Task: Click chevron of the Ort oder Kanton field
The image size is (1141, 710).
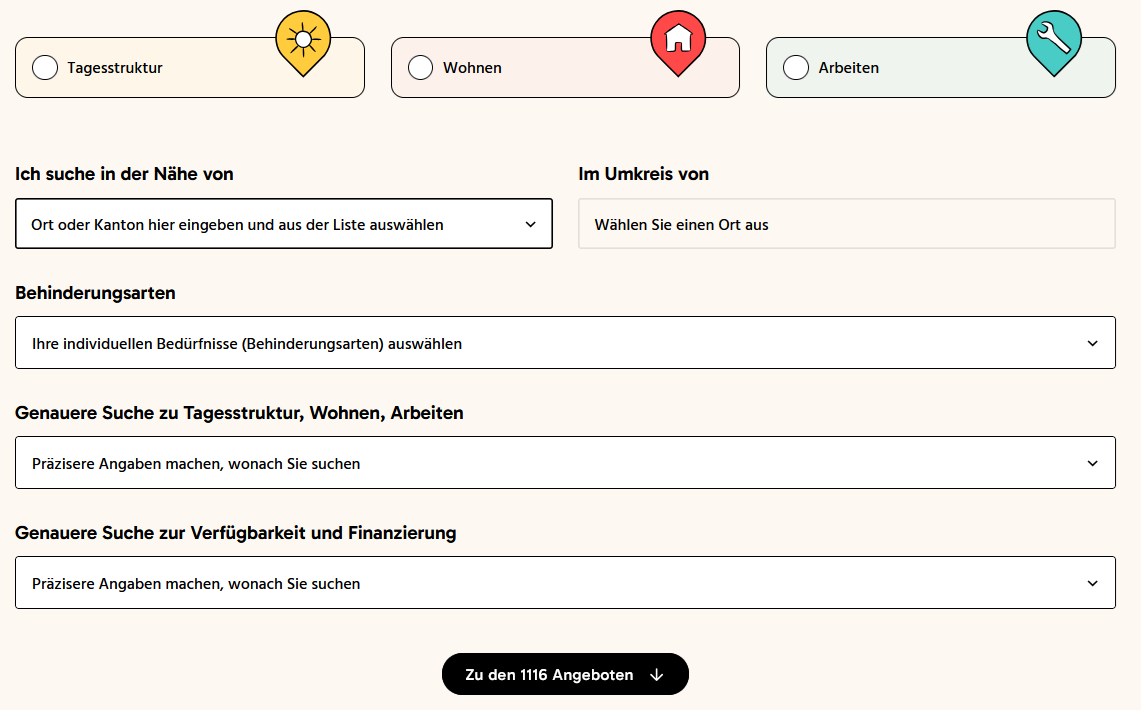Action: point(530,224)
